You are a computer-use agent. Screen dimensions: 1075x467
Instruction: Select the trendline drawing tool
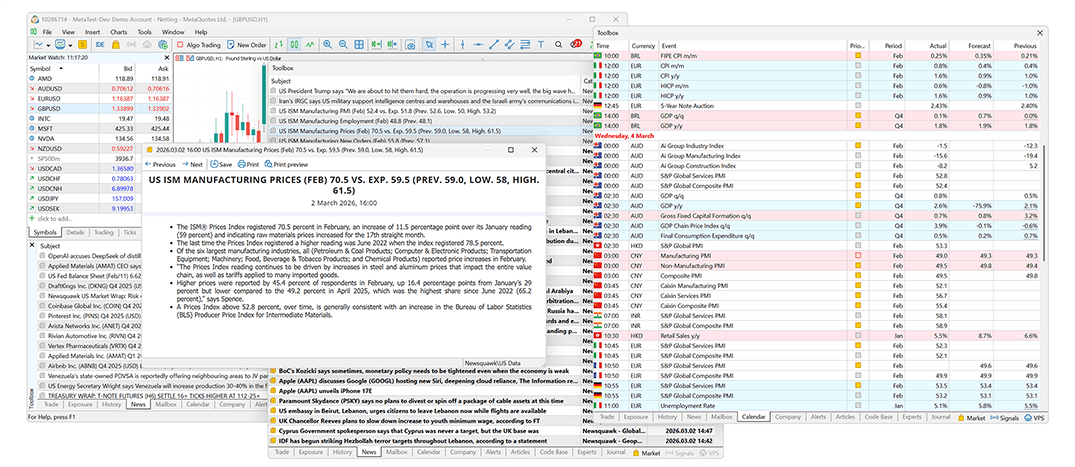coord(494,45)
